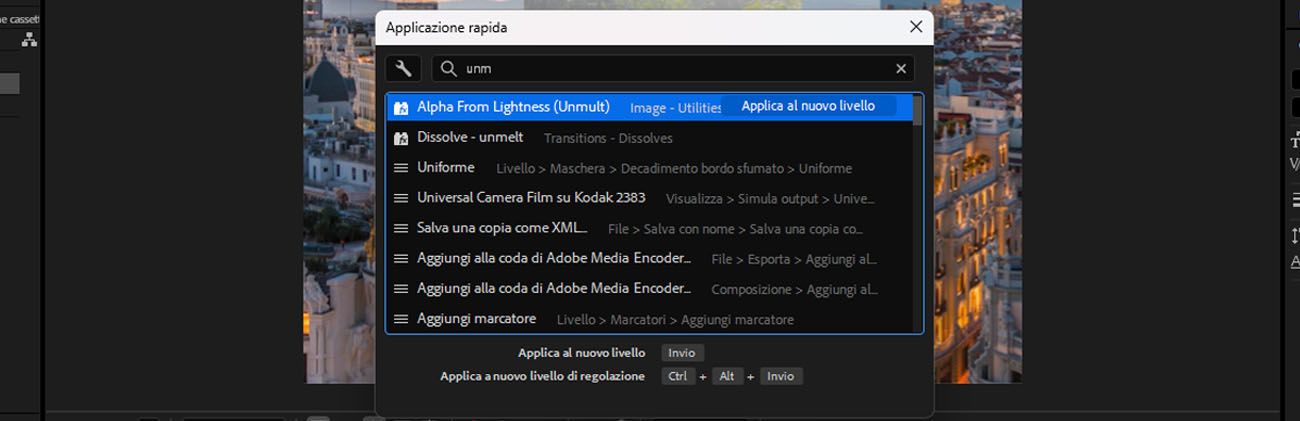
Task: Click the Ctrl key hint badge
Action: (x=678, y=376)
